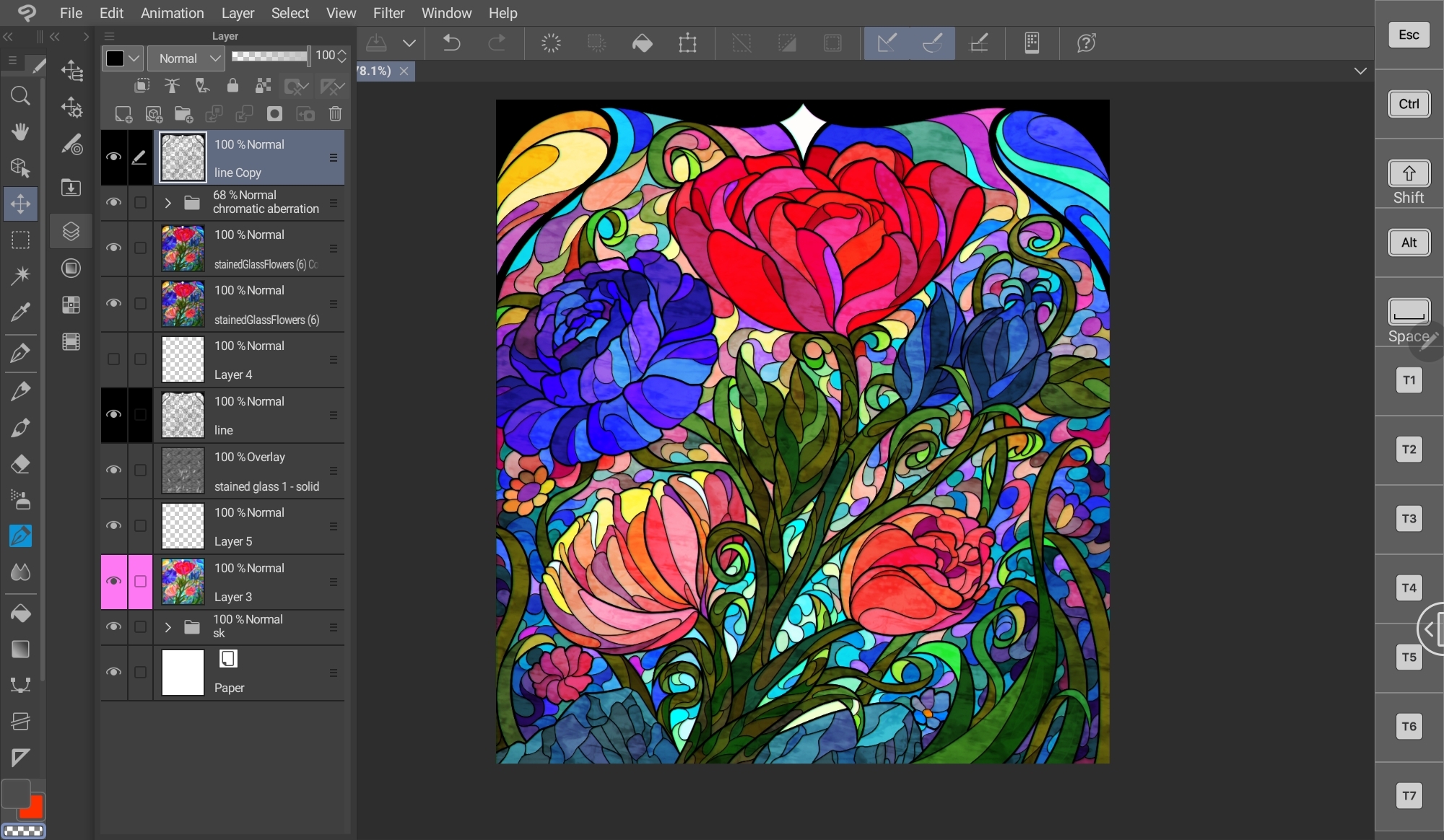Click the Undo arrow in toolbar
The height and width of the screenshot is (840, 1444).
[451, 43]
